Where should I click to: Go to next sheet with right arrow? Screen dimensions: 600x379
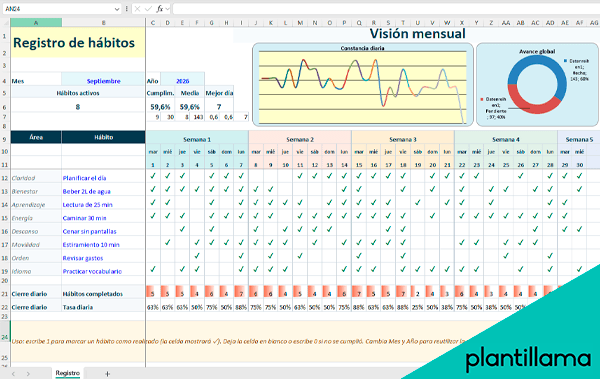[x=28, y=374]
